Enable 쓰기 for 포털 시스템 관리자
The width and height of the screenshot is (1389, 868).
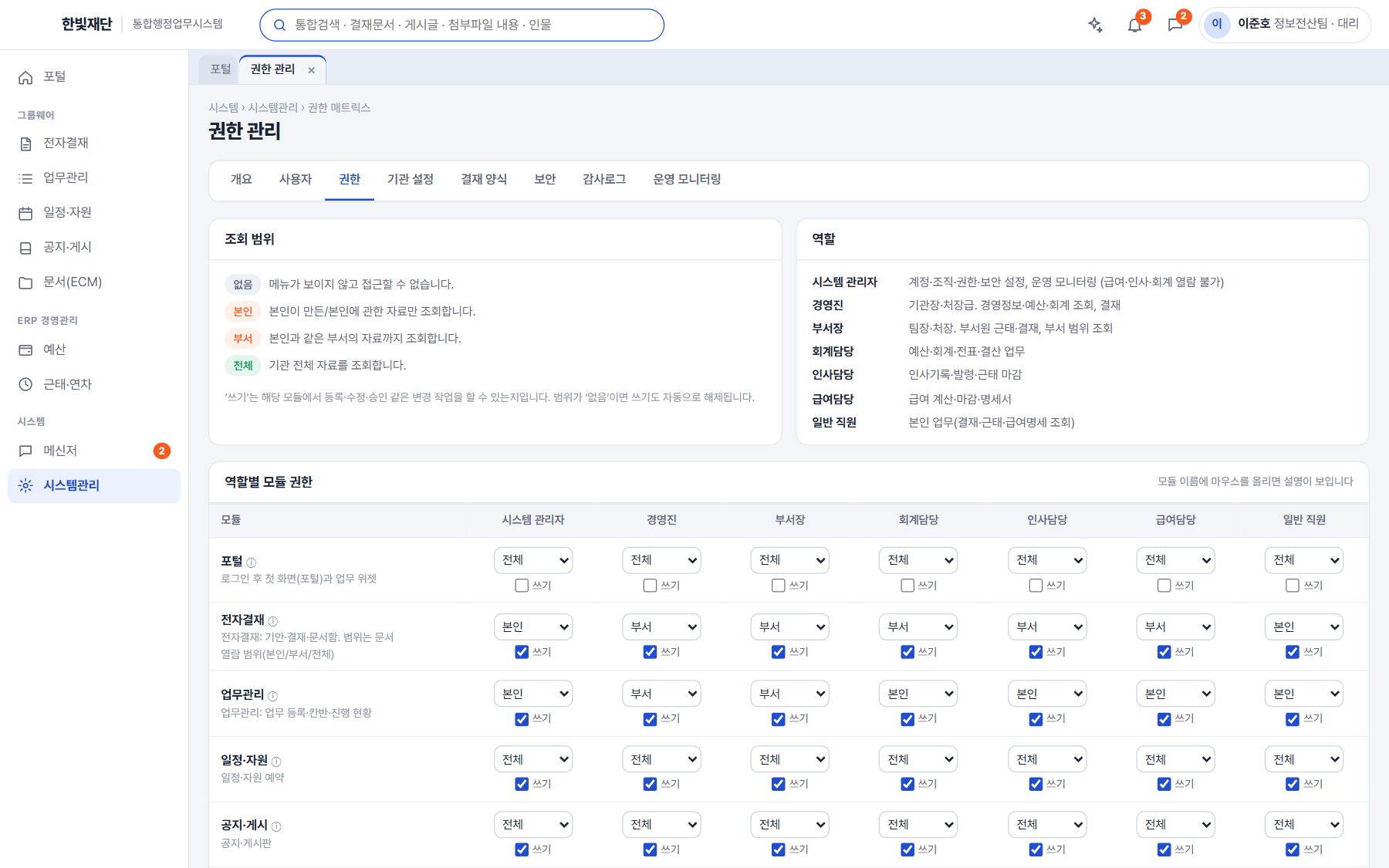tap(522, 586)
